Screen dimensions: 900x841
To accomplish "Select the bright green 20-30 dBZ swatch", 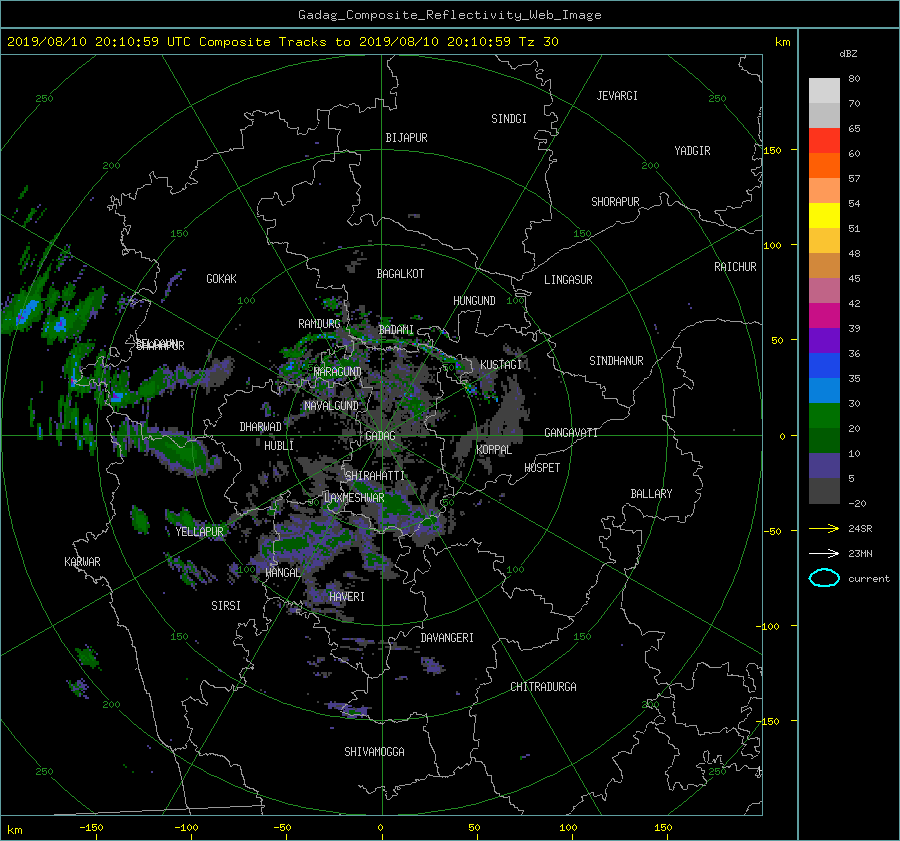I will [824, 416].
